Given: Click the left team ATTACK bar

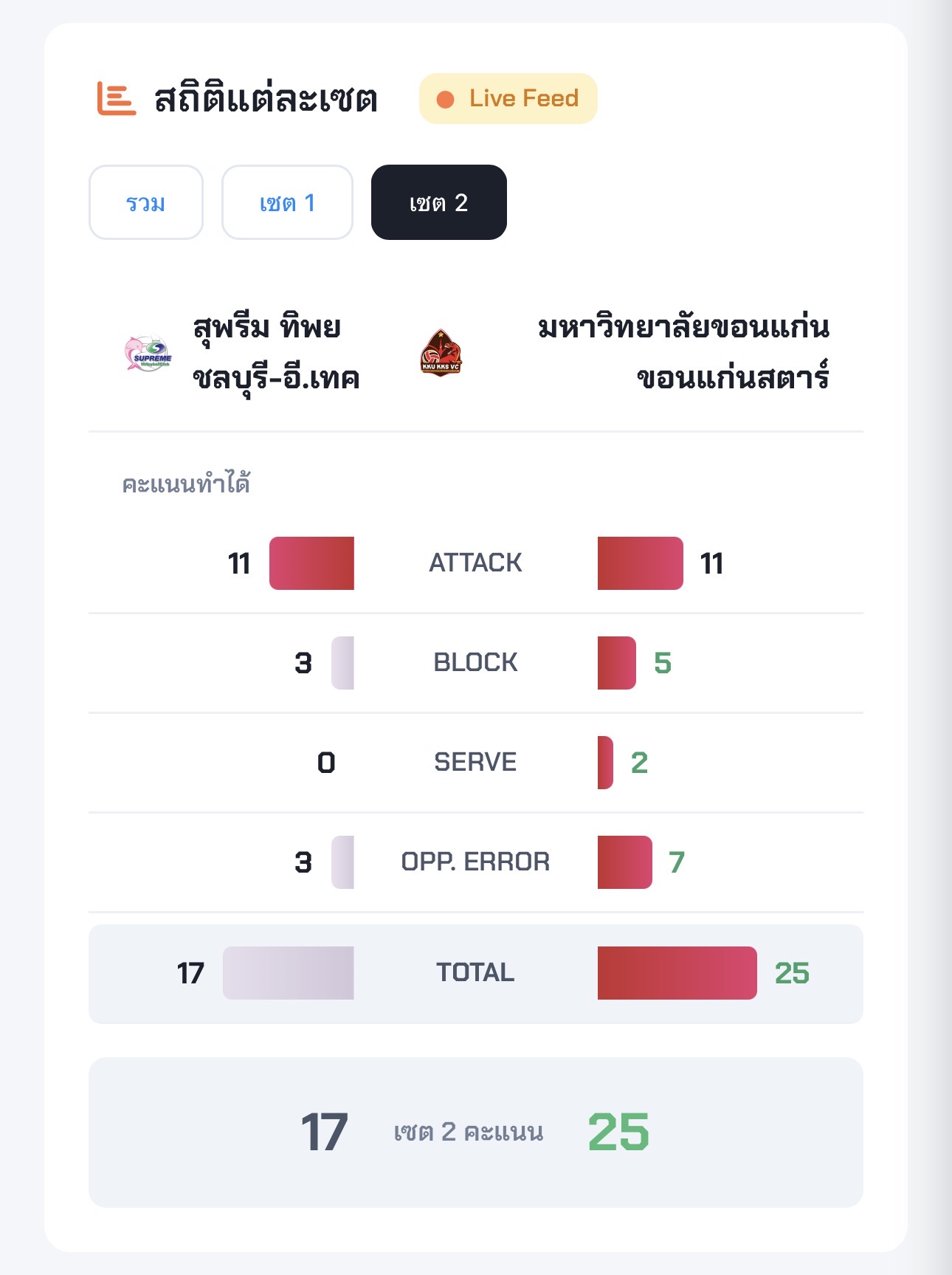Looking at the screenshot, I should coord(311,563).
